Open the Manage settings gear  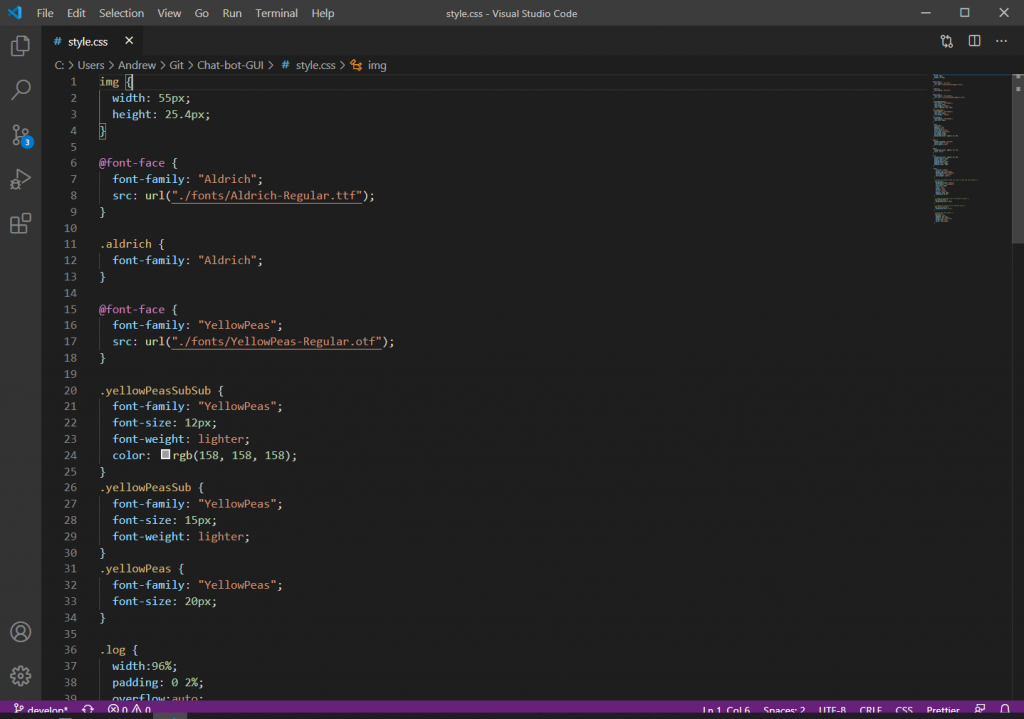click(x=20, y=676)
